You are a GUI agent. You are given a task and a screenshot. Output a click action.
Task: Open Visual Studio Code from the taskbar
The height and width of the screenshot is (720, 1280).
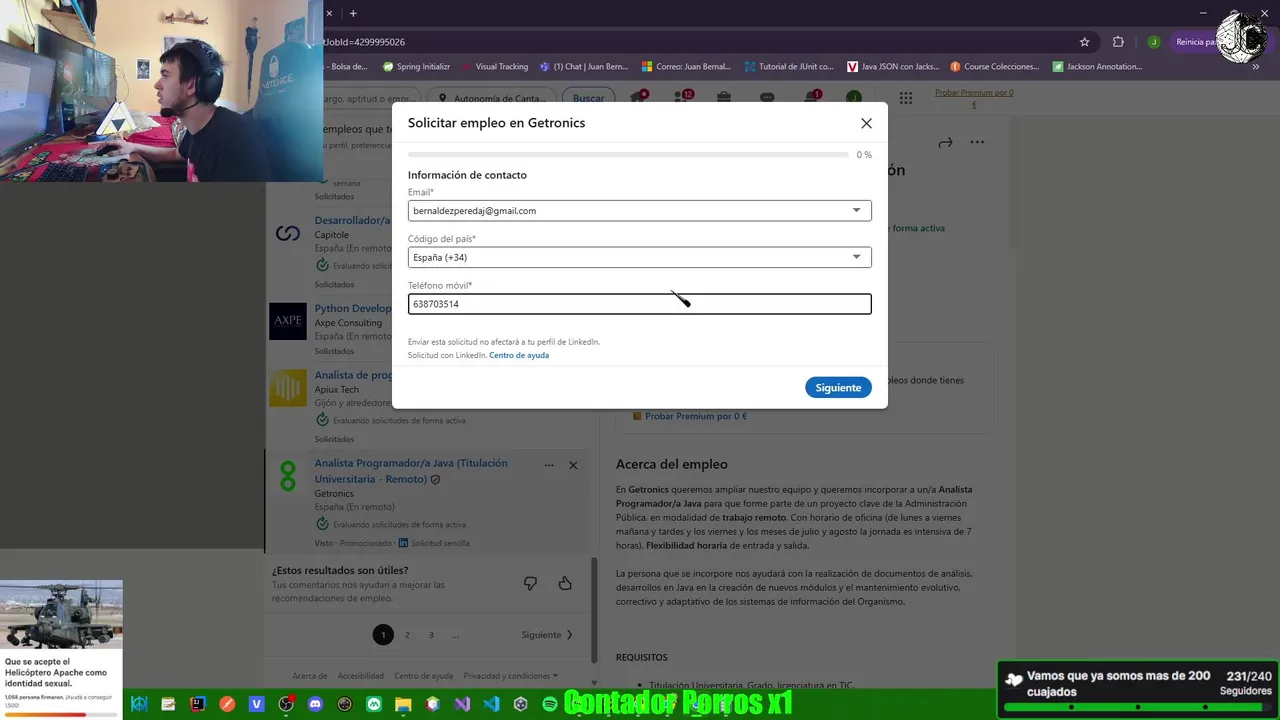pyautogui.click(x=491, y=704)
